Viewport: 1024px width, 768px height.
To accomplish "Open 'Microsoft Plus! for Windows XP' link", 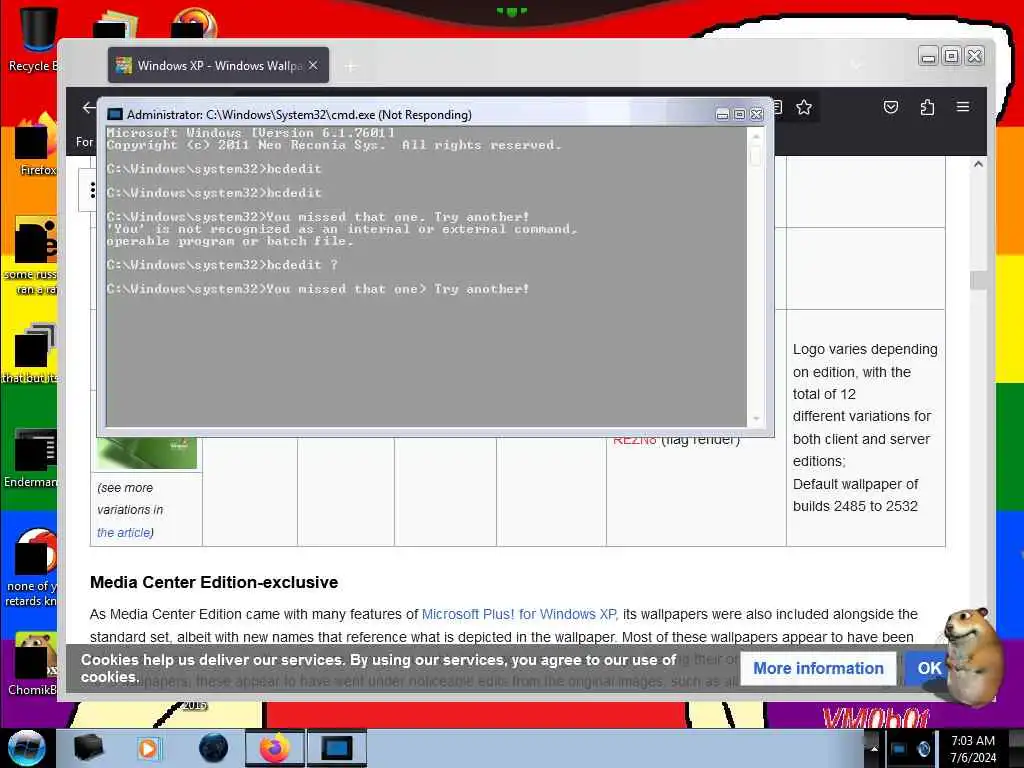I will point(520,614).
